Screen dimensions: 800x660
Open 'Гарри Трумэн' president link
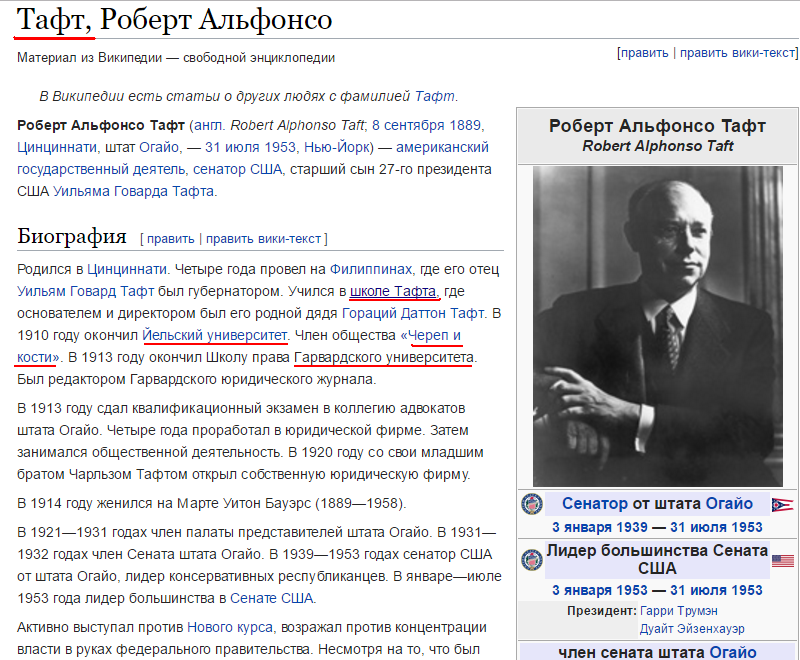(679, 611)
